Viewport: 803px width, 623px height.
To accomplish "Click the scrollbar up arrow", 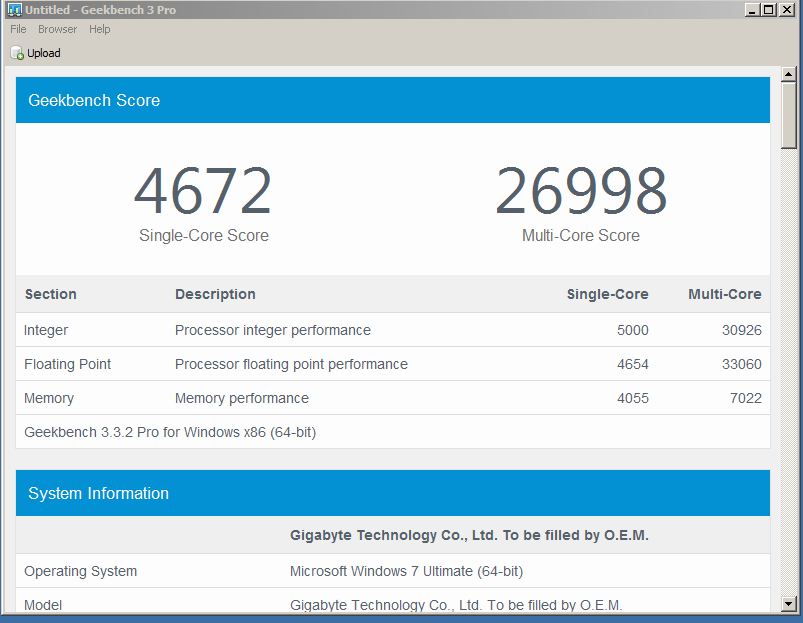I will 789,75.
